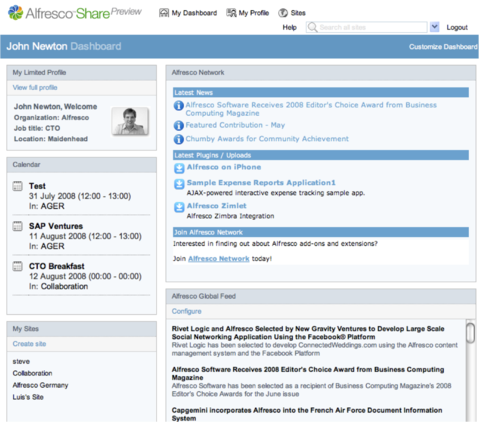Open the View full profile link
The image size is (479, 422).
coord(35,87)
